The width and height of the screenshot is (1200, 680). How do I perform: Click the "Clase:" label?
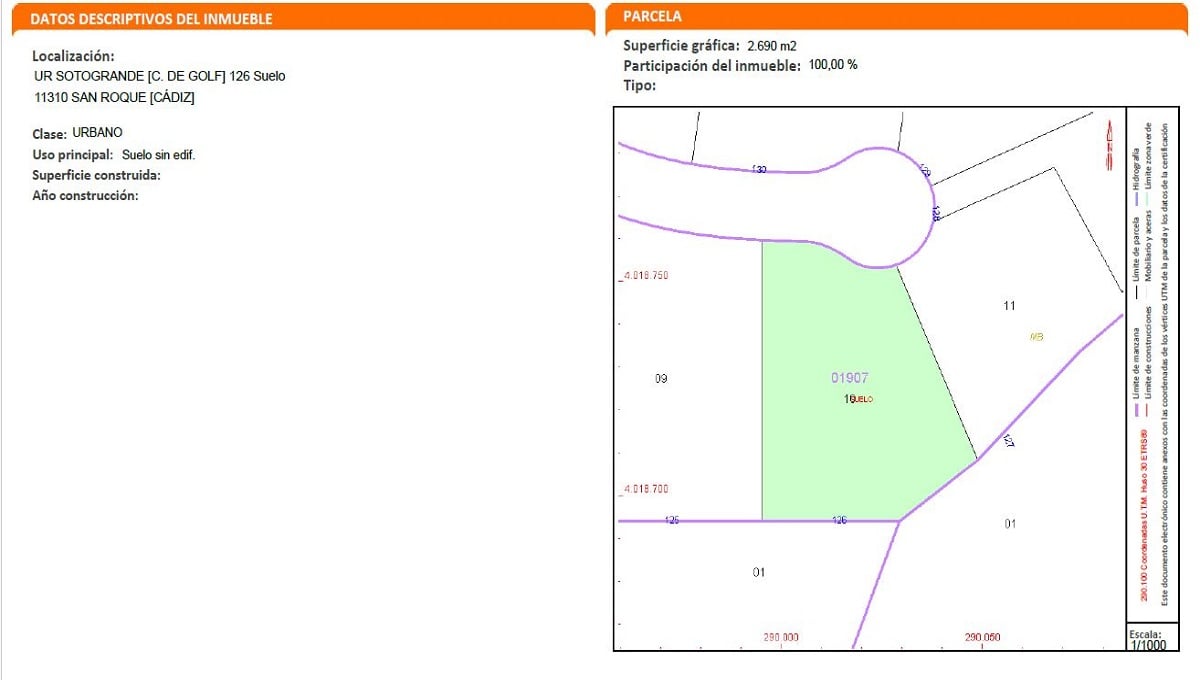pyautogui.click(x=50, y=133)
